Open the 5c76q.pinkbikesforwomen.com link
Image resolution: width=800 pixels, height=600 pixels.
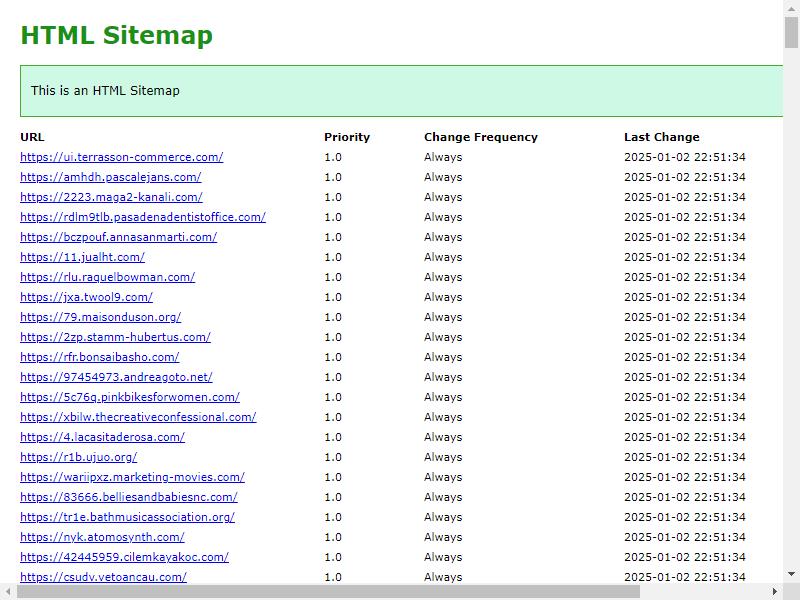pos(130,397)
